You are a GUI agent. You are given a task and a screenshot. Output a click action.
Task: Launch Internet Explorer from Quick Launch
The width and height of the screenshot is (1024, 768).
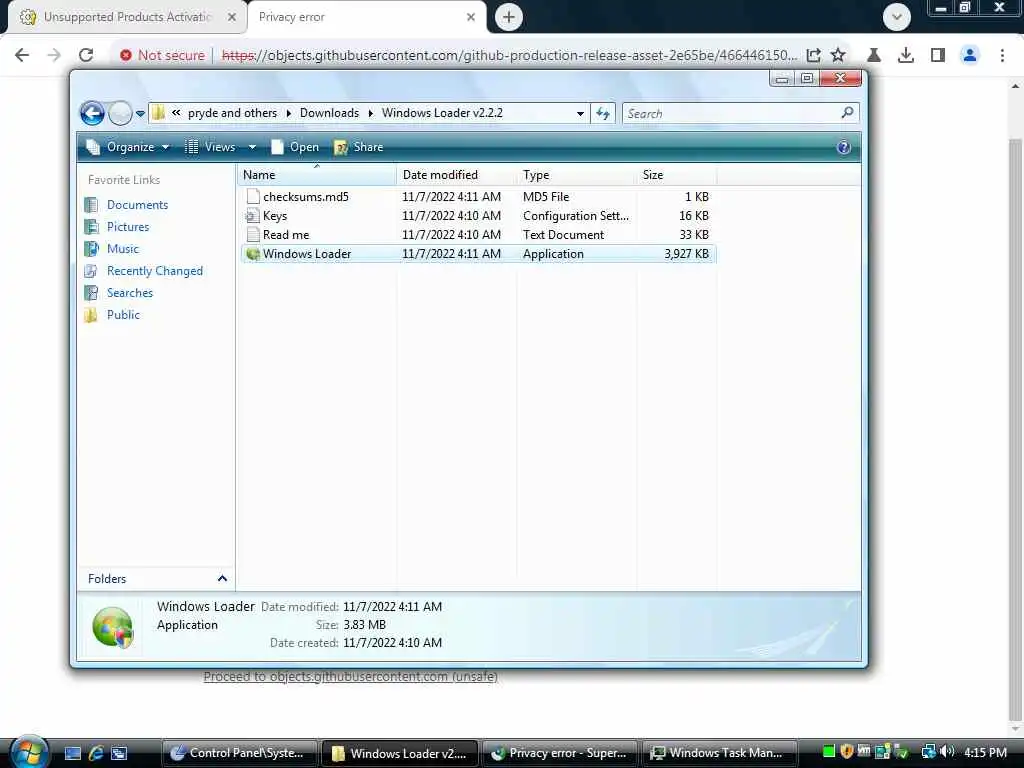(x=96, y=754)
